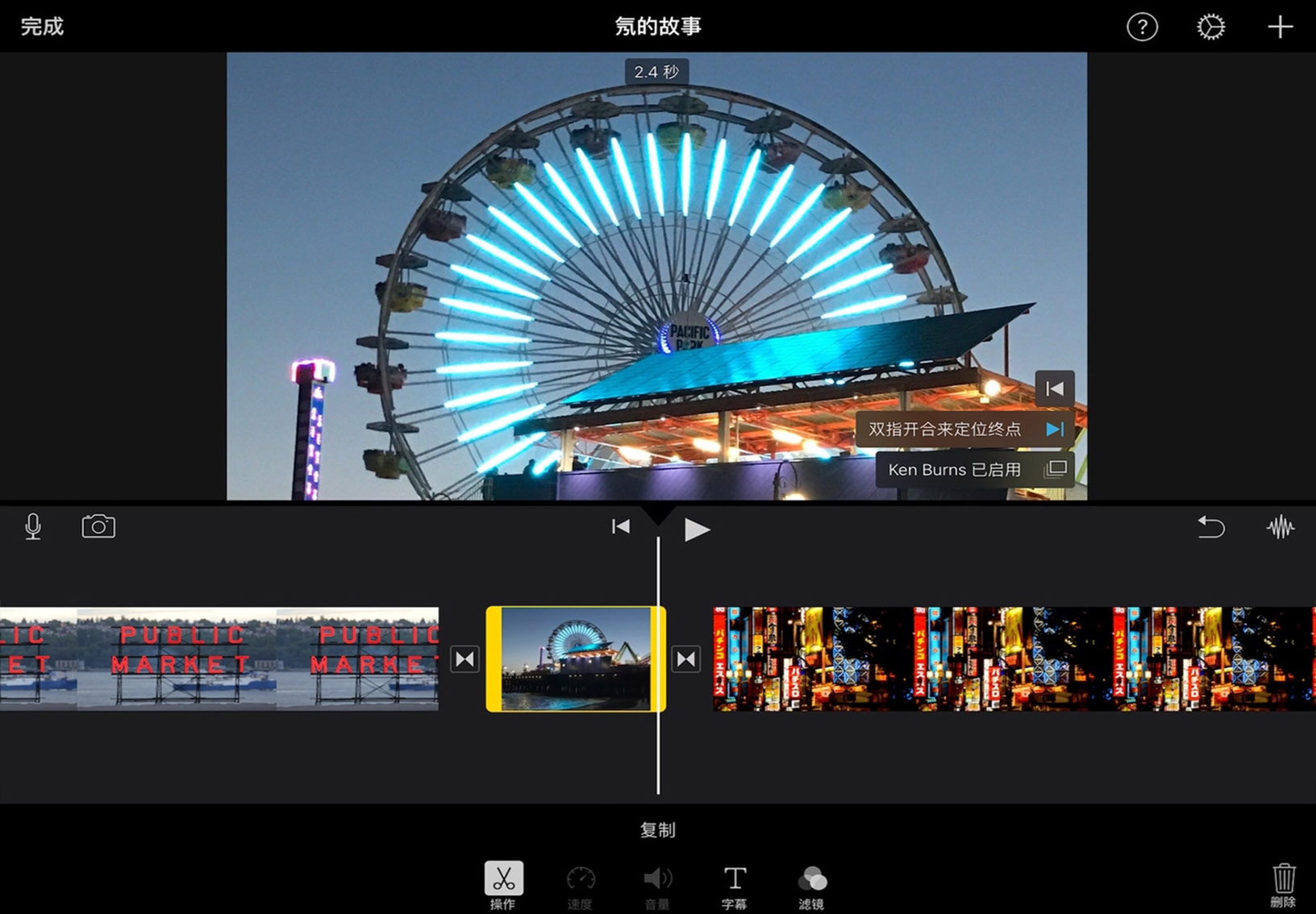Switch to the 字幕 titles tab

pos(734,884)
